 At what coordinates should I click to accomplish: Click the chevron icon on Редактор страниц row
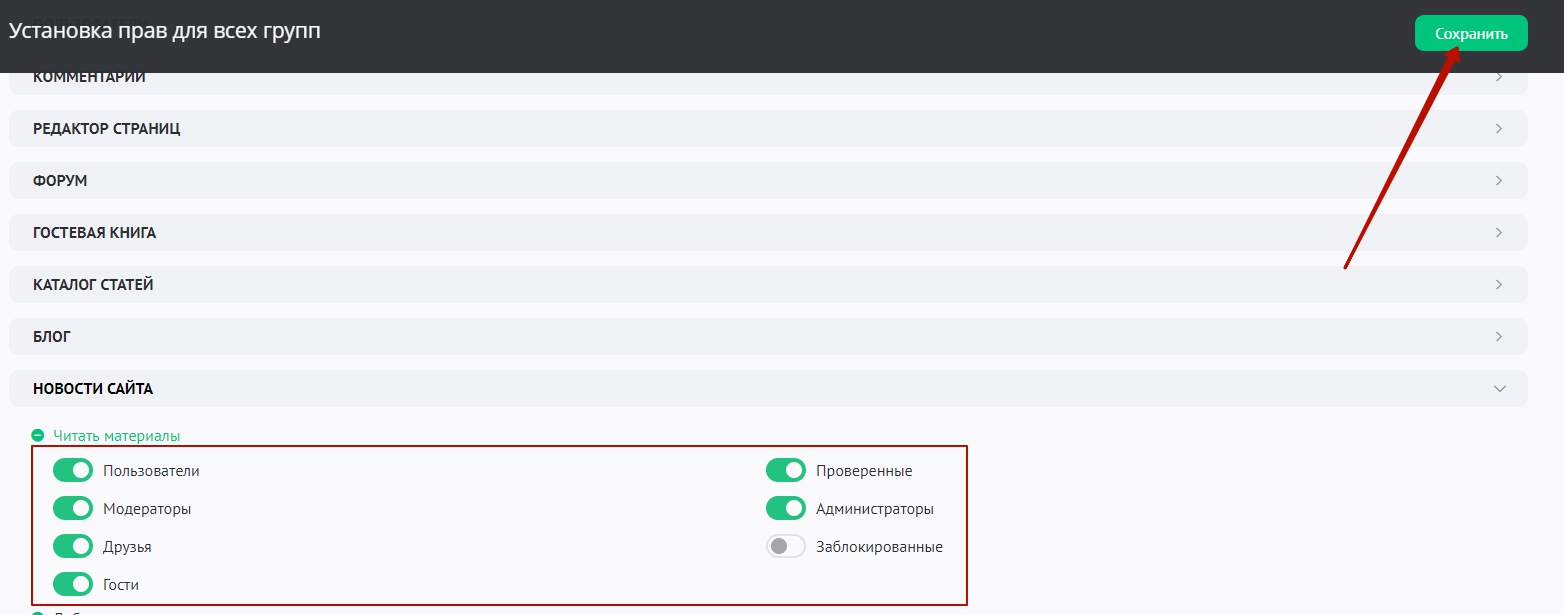(x=1498, y=129)
